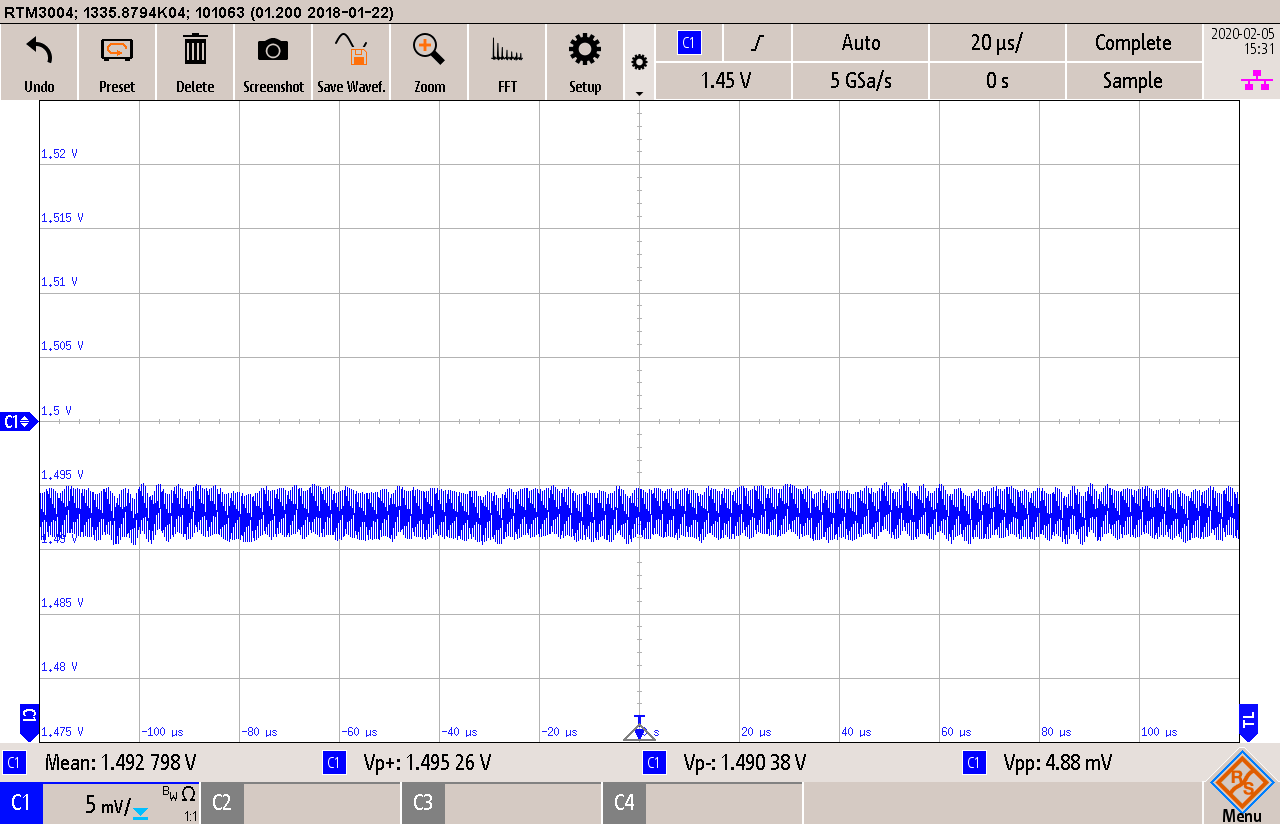This screenshot has width=1280, height=824.
Task: Click the Preset toolbar icon
Action: pyautogui.click(x=117, y=62)
